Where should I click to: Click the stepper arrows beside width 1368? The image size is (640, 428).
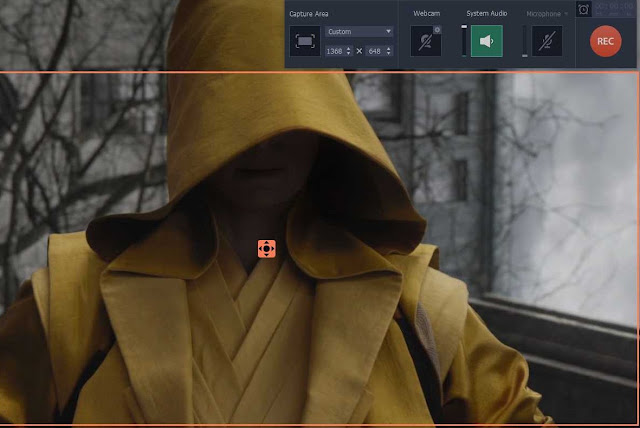click(348, 51)
